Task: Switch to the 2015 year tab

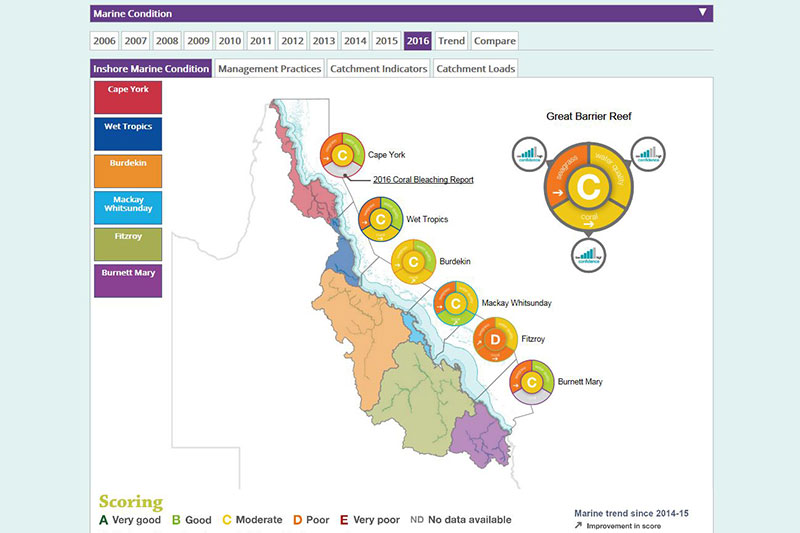Action: (386, 41)
